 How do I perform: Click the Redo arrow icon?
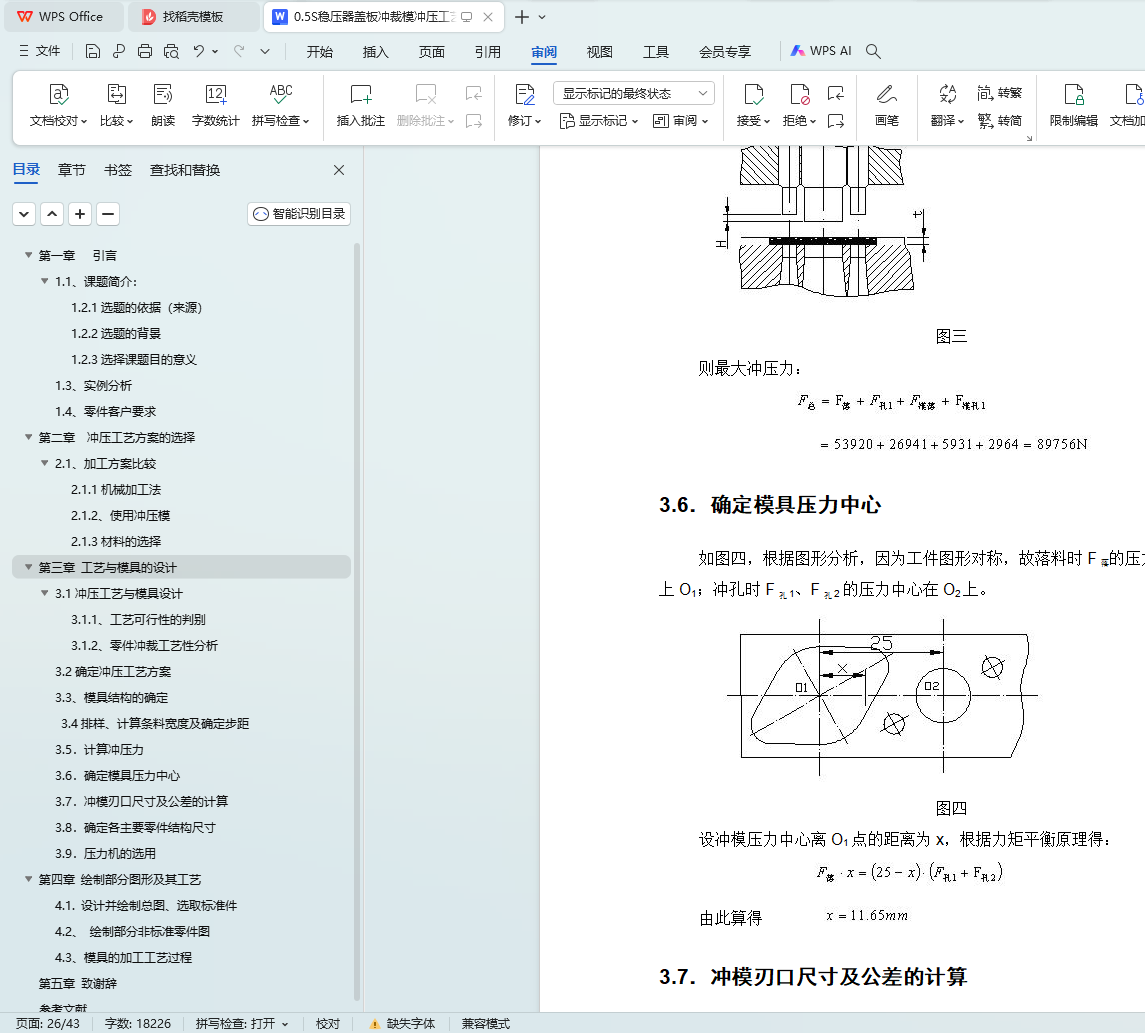coord(239,51)
